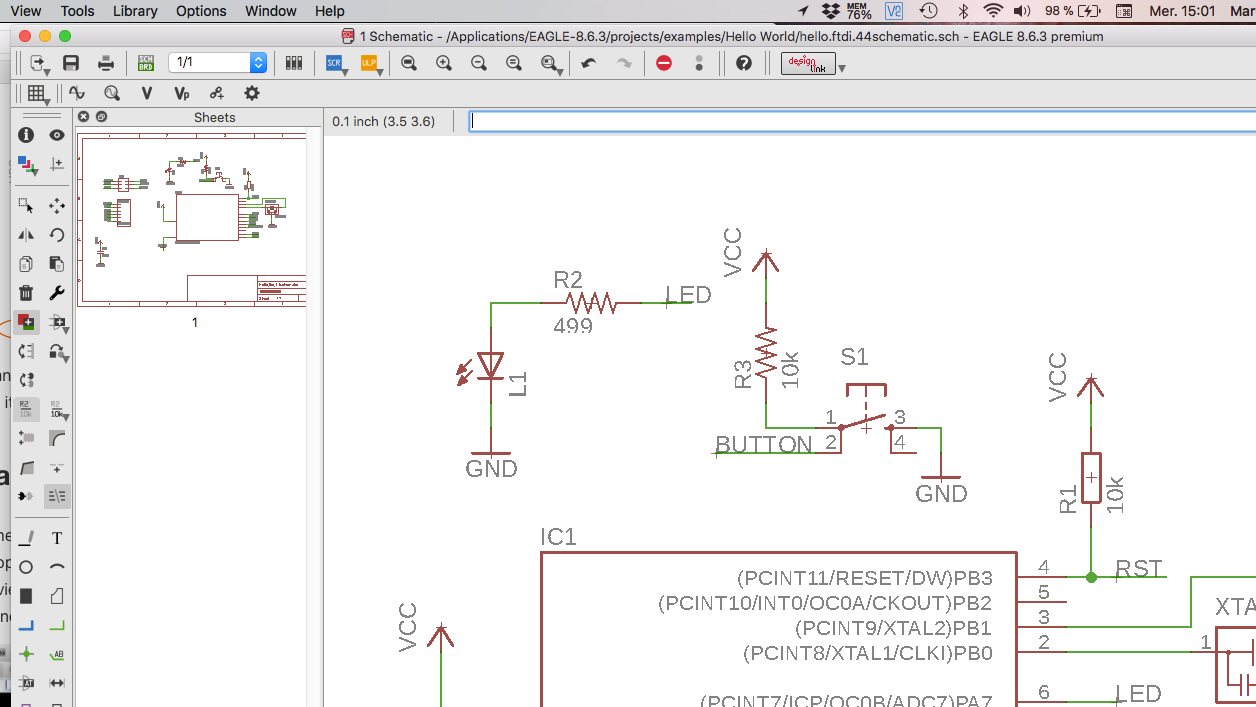This screenshot has width=1256, height=707.
Task: Select the Dimension arrow tool
Action: click(57, 683)
